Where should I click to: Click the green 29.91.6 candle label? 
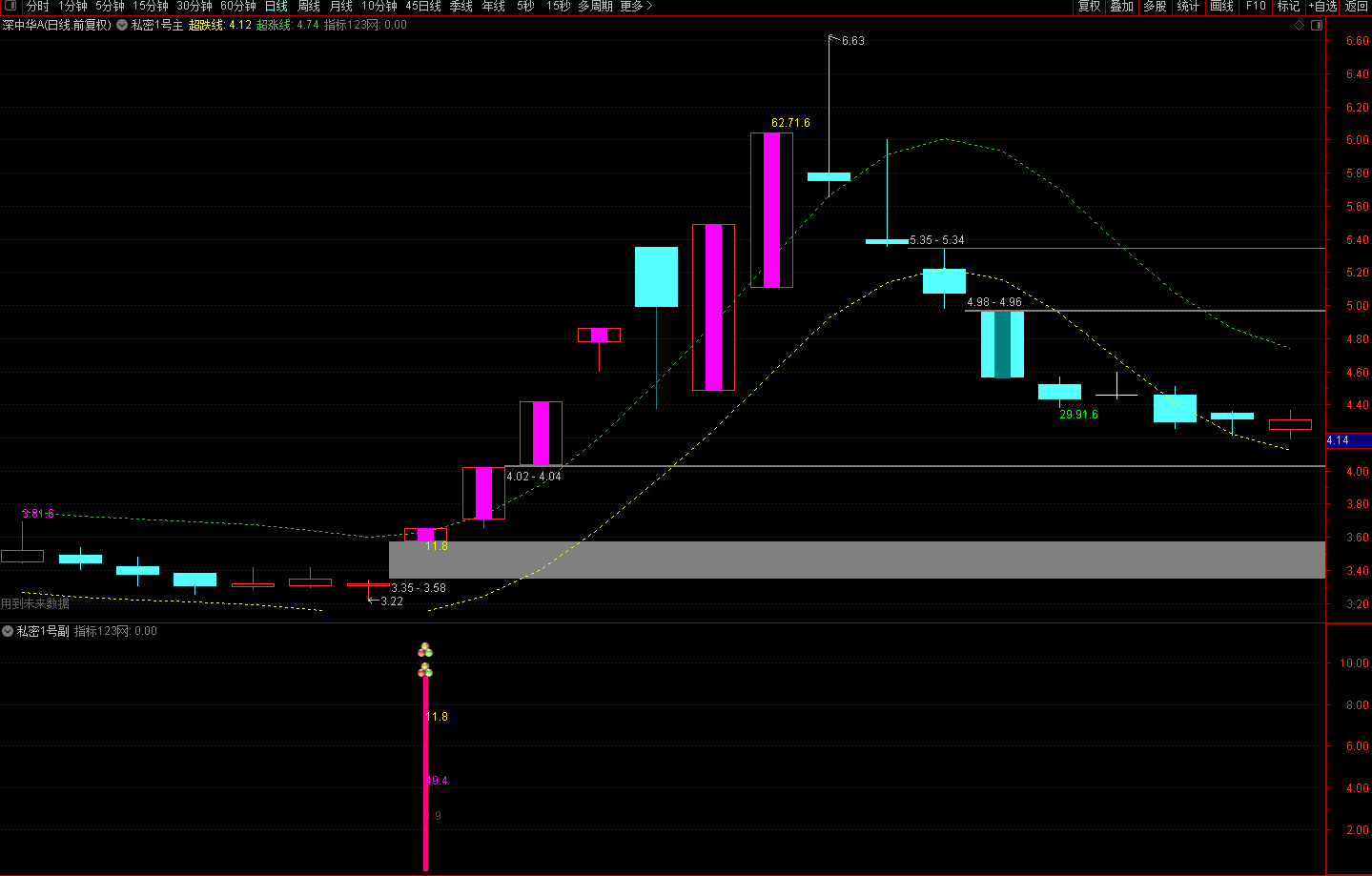pyautogui.click(x=1078, y=415)
